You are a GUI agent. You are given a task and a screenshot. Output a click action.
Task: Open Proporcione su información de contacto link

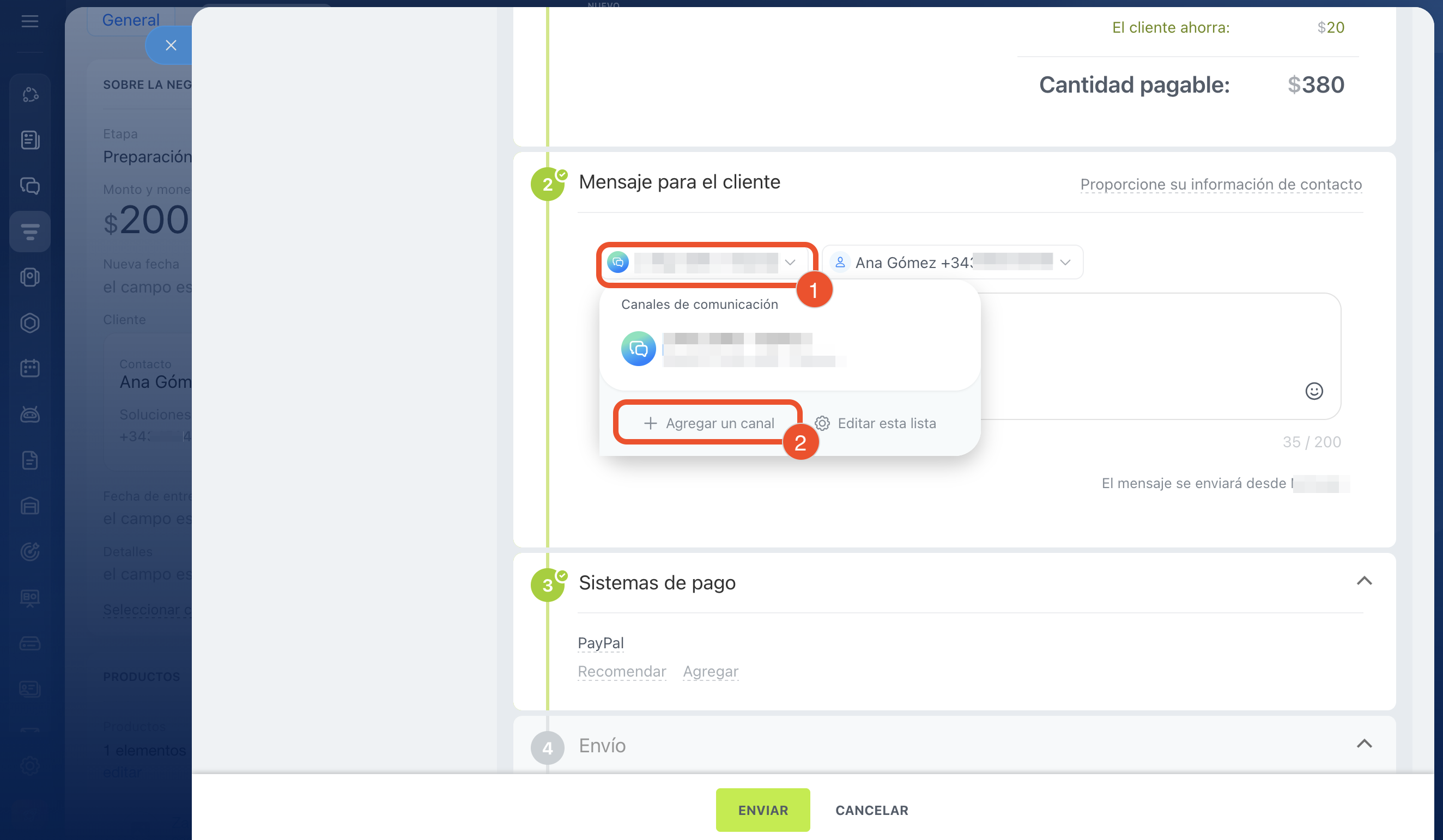pos(1220,184)
